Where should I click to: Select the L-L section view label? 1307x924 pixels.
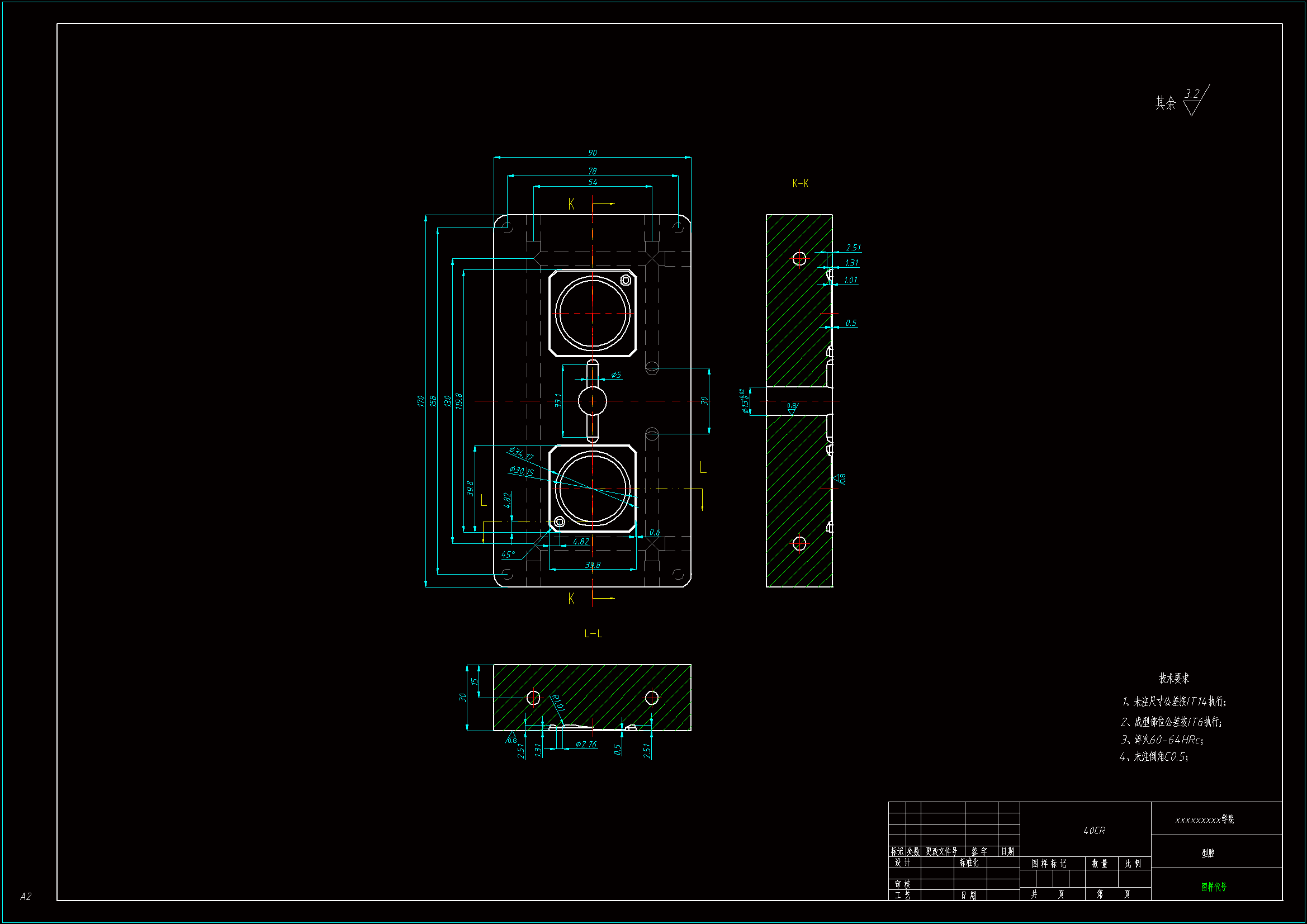tap(593, 633)
